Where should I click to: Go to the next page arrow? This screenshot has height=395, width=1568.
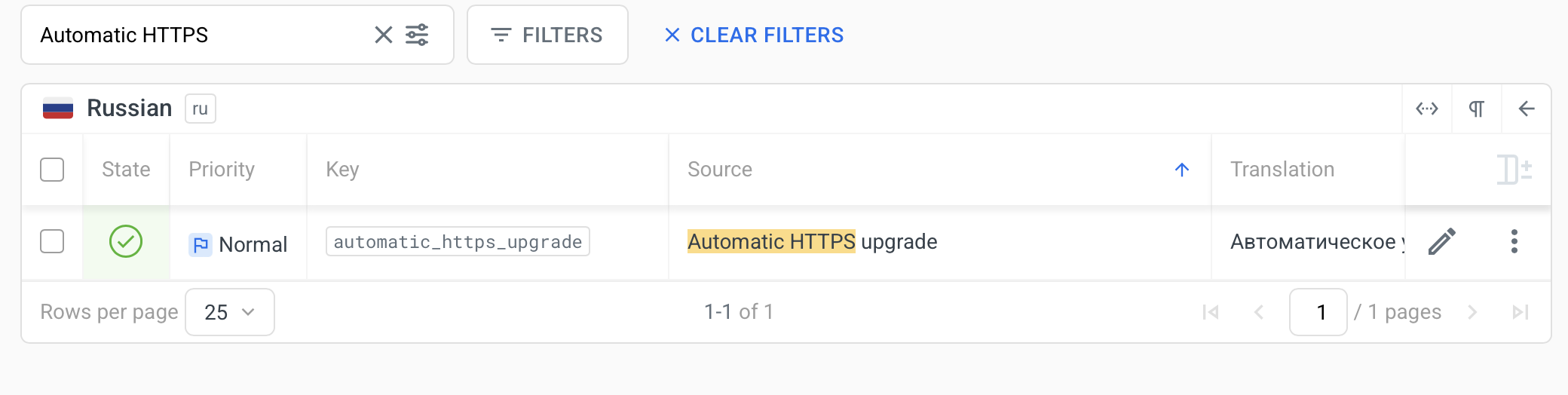pyautogui.click(x=1472, y=312)
